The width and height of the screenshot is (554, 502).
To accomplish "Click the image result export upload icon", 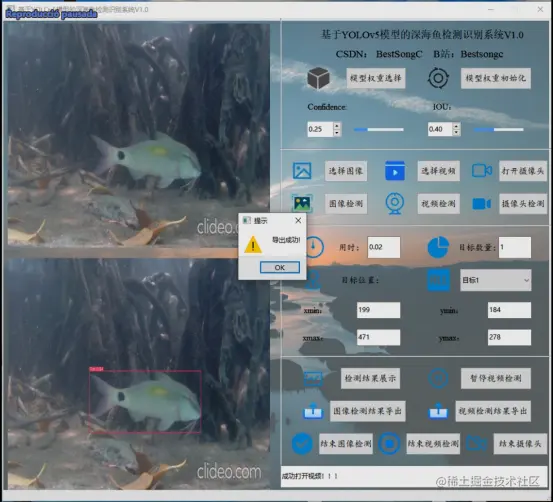I will [x=313, y=411].
